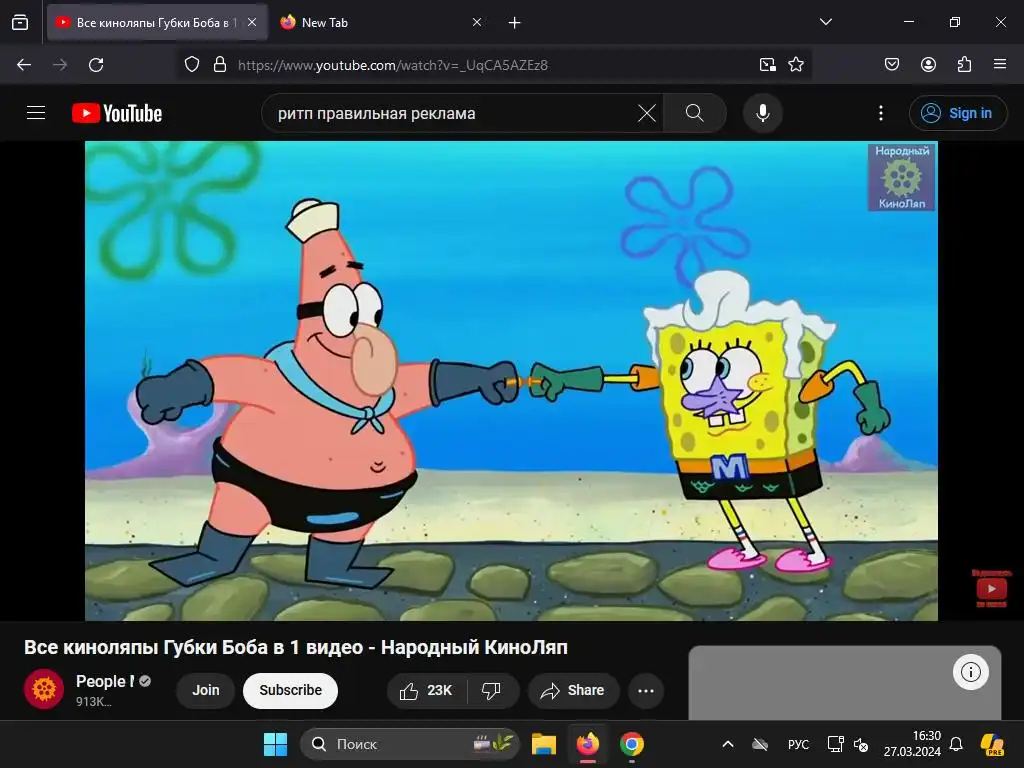
Task: Click Windows taskbar search box Поиск
Action: tap(409, 744)
